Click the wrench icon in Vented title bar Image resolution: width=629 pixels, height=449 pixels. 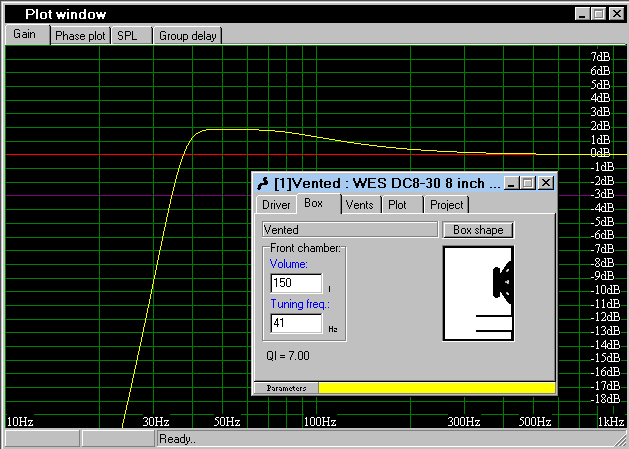[263, 183]
